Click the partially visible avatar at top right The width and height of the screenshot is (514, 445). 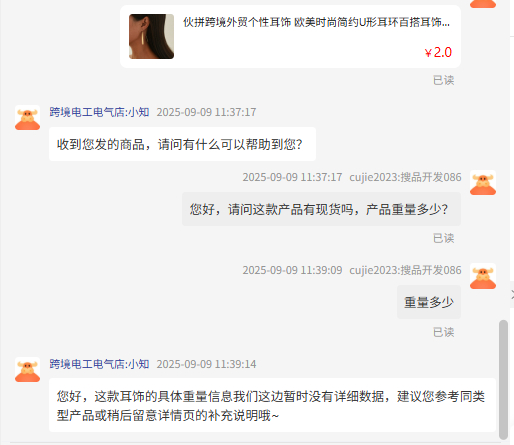click(483, 3)
